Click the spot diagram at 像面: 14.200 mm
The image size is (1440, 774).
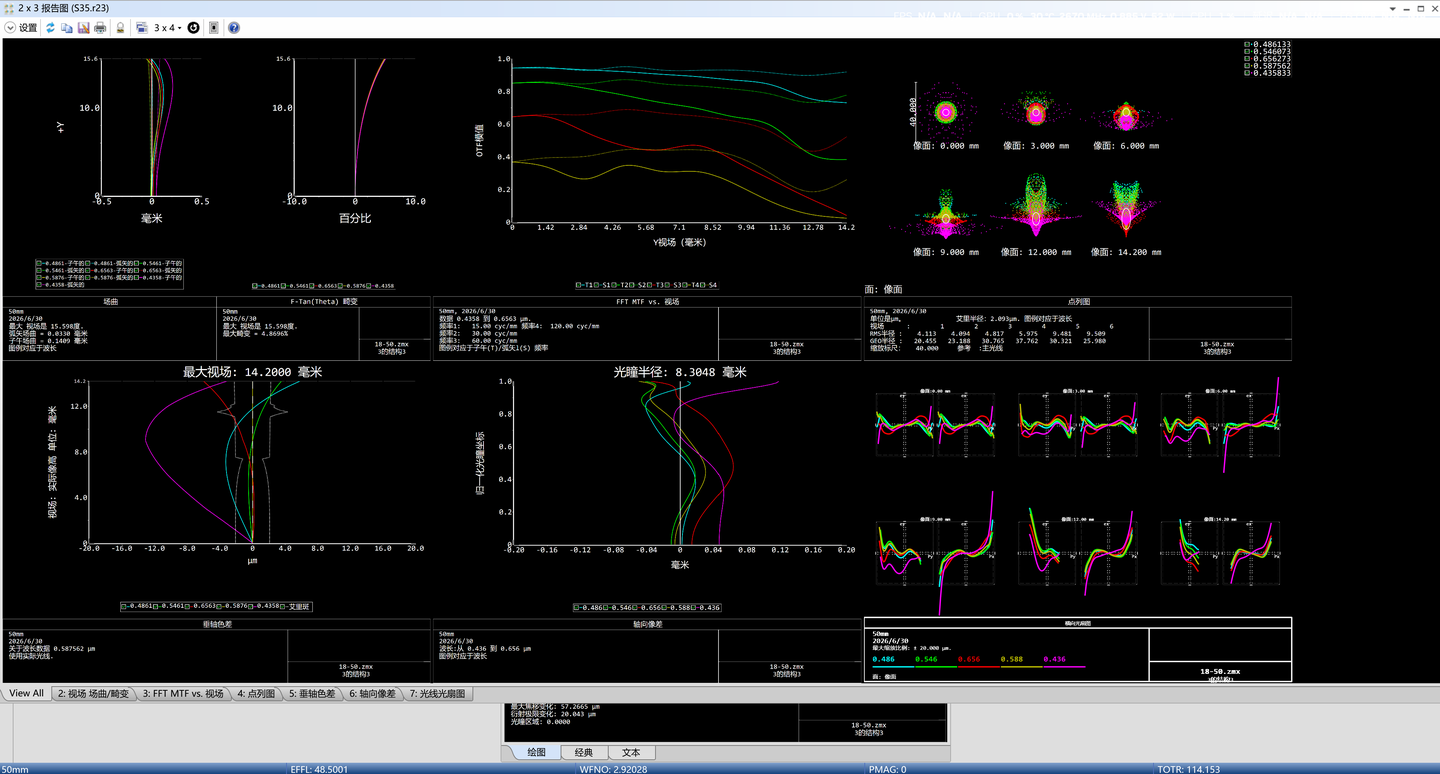pos(1126,210)
